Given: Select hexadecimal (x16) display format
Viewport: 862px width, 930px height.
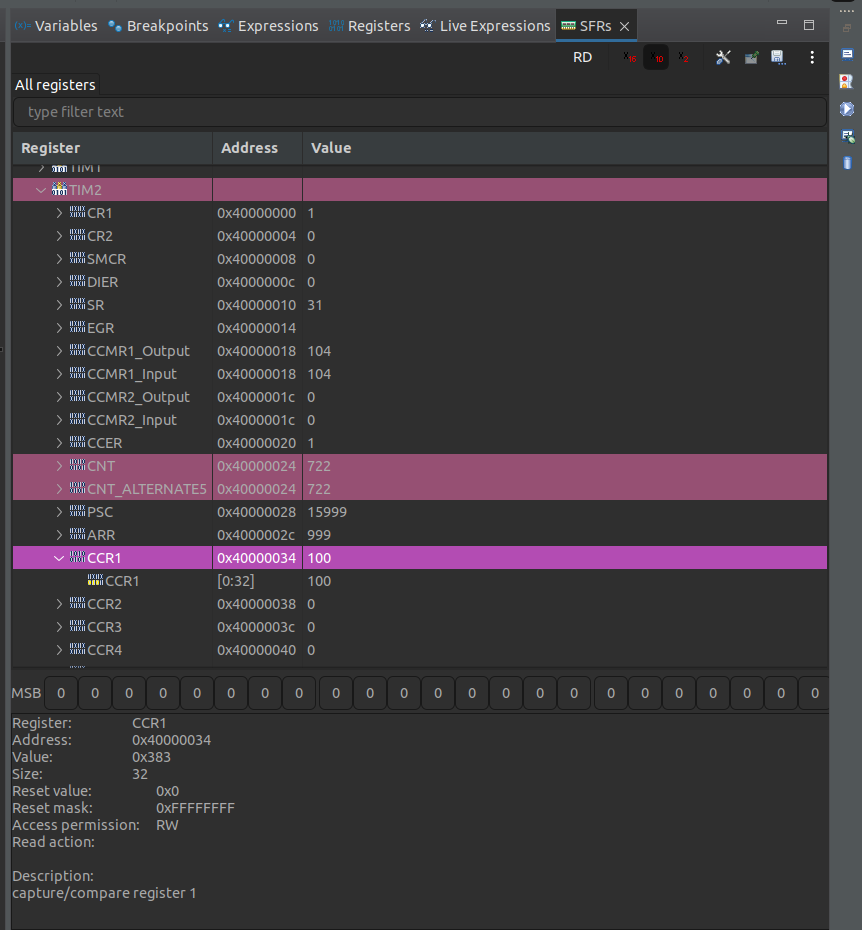Looking at the screenshot, I should point(629,57).
